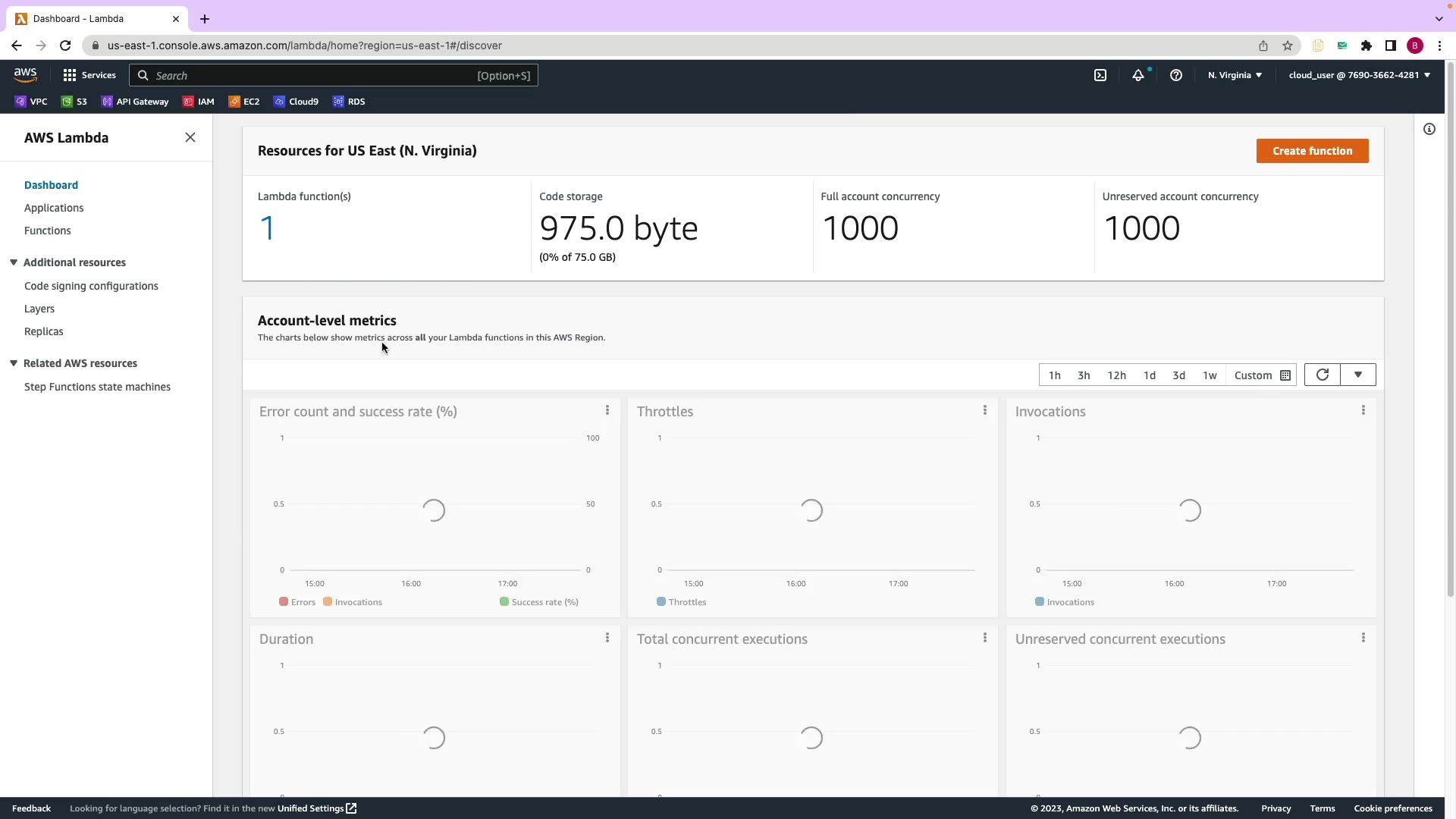Open the Invocations chart options menu
Viewport: 1456px width, 819px height.
click(1363, 410)
